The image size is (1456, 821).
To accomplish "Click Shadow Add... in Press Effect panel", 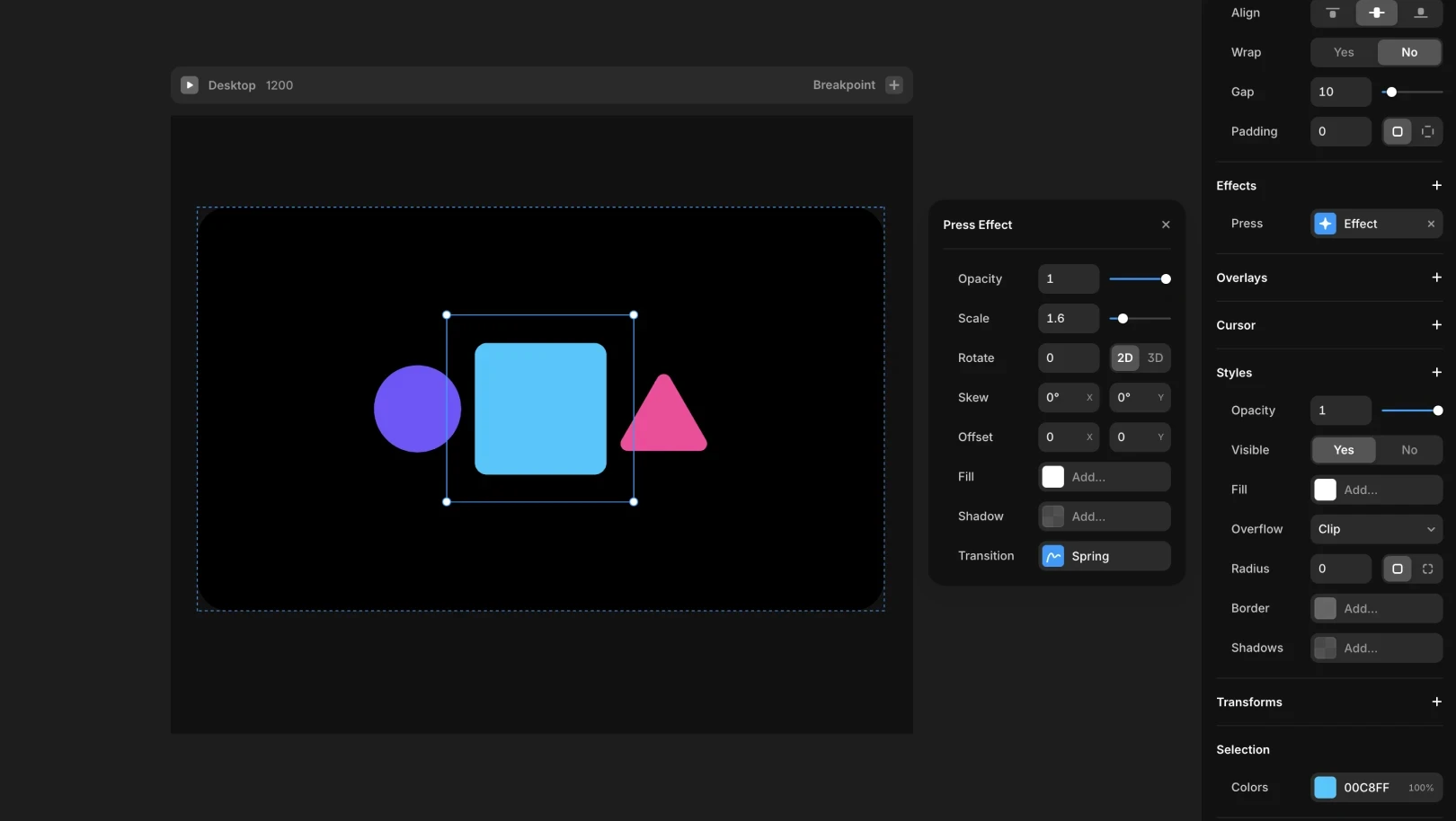I will click(x=1104, y=516).
